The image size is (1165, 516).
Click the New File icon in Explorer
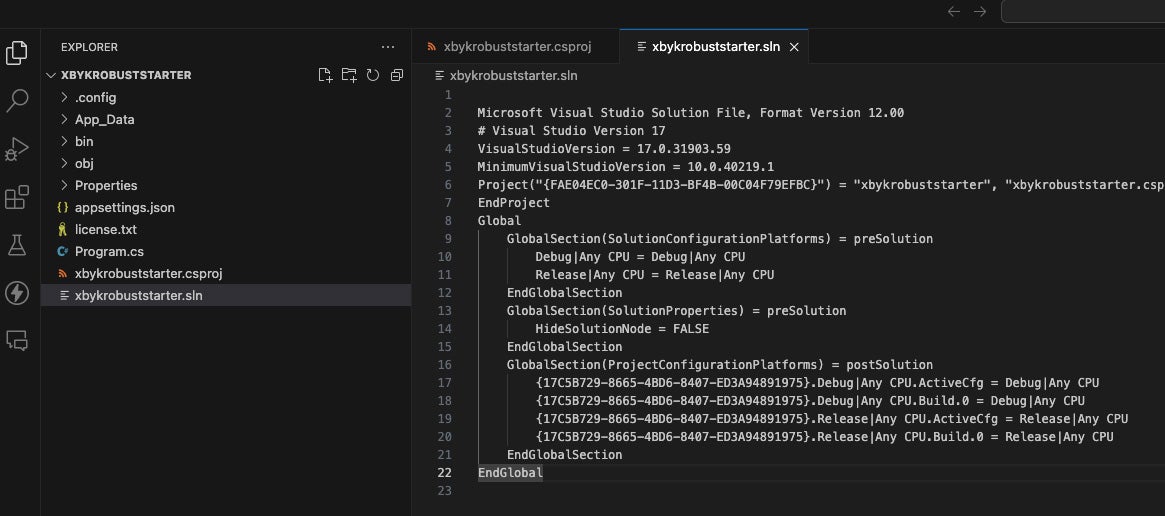tap(325, 75)
